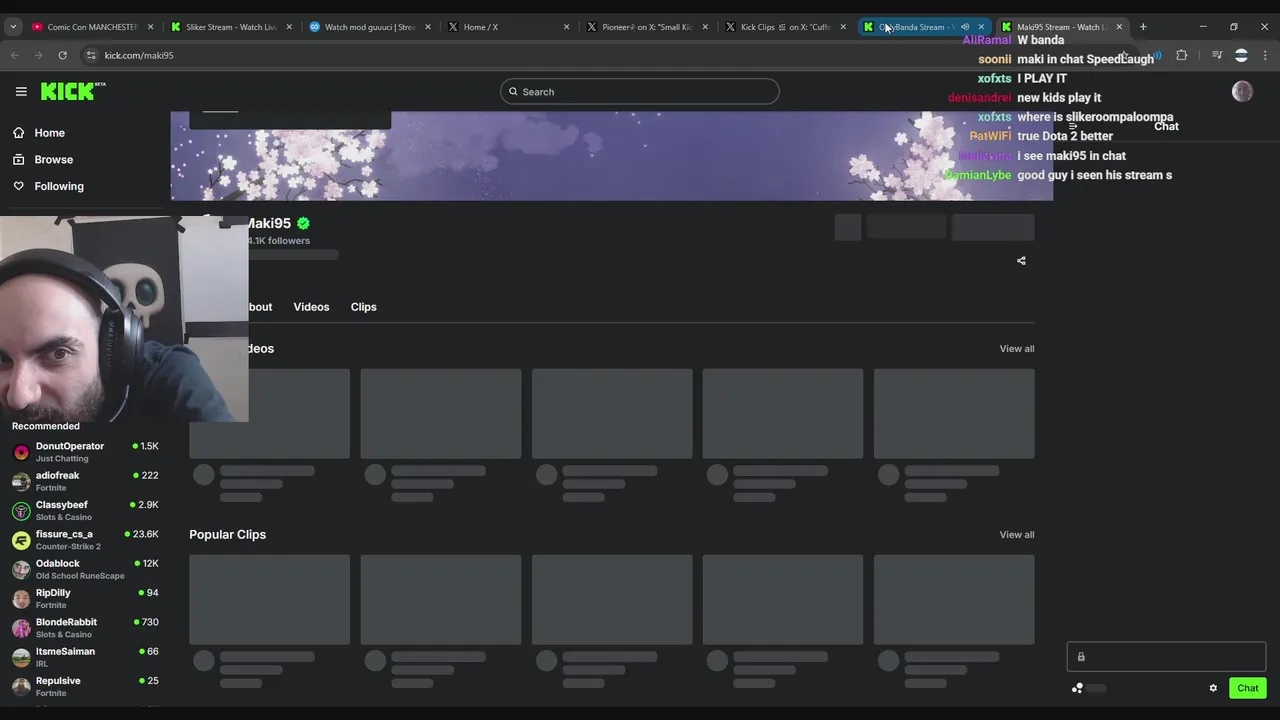1280x720 pixels.
Task: Open the RipDilly recommended channel
Action: coord(85,598)
